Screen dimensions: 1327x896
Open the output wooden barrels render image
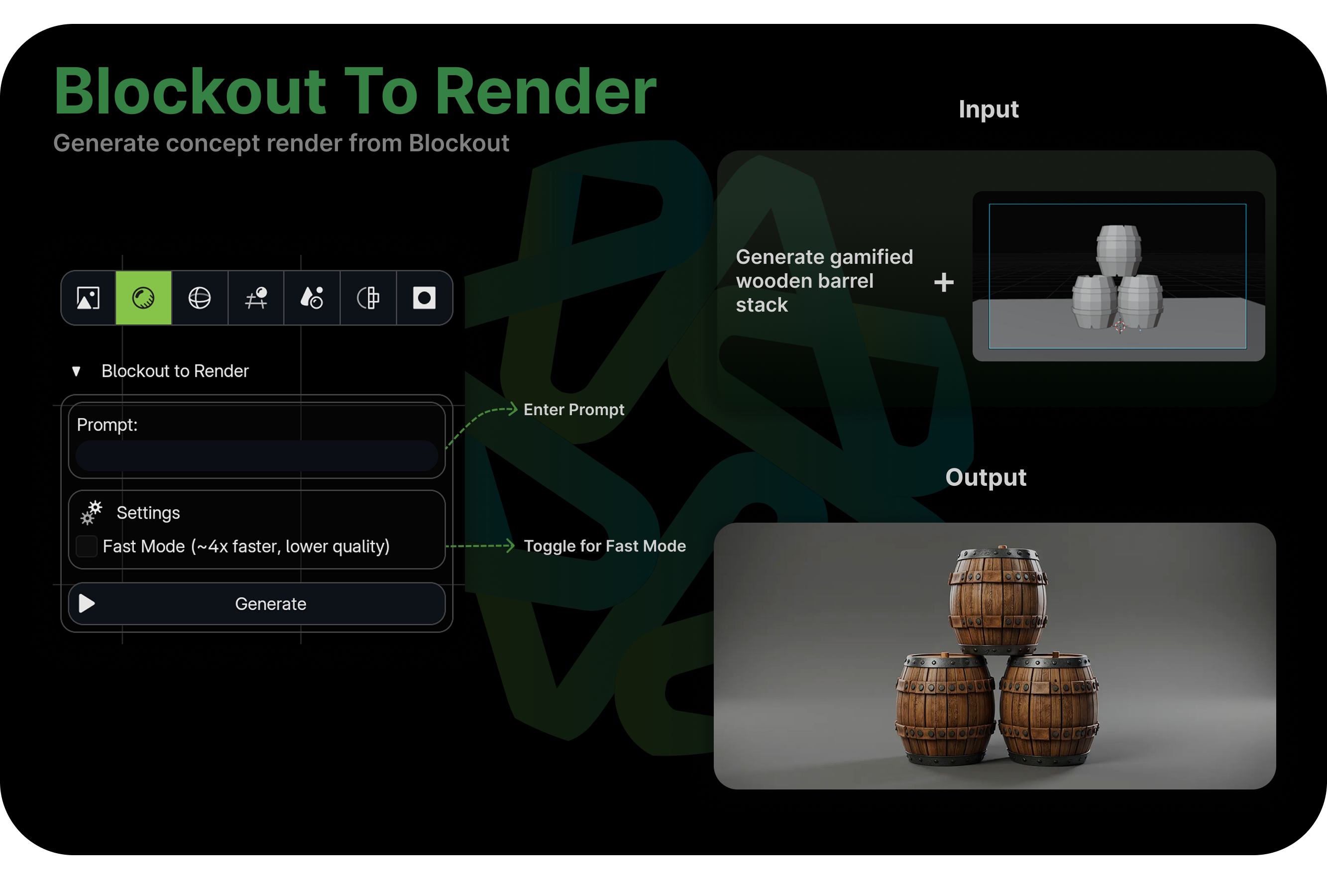pyautogui.click(x=995, y=656)
